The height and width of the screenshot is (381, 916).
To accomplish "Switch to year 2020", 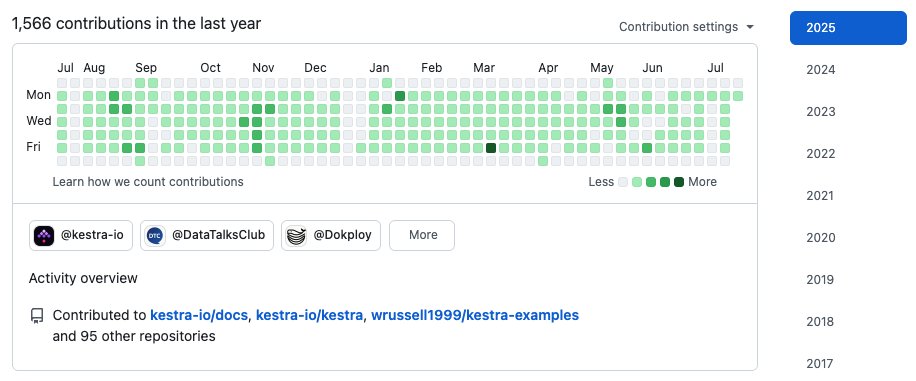I will [821, 238].
